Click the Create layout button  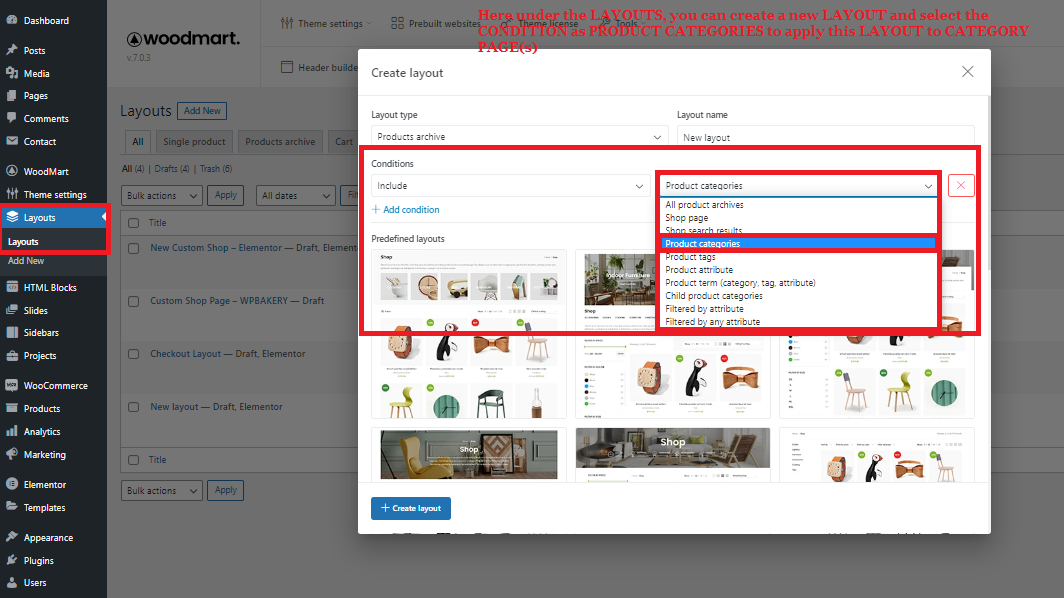point(411,508)
